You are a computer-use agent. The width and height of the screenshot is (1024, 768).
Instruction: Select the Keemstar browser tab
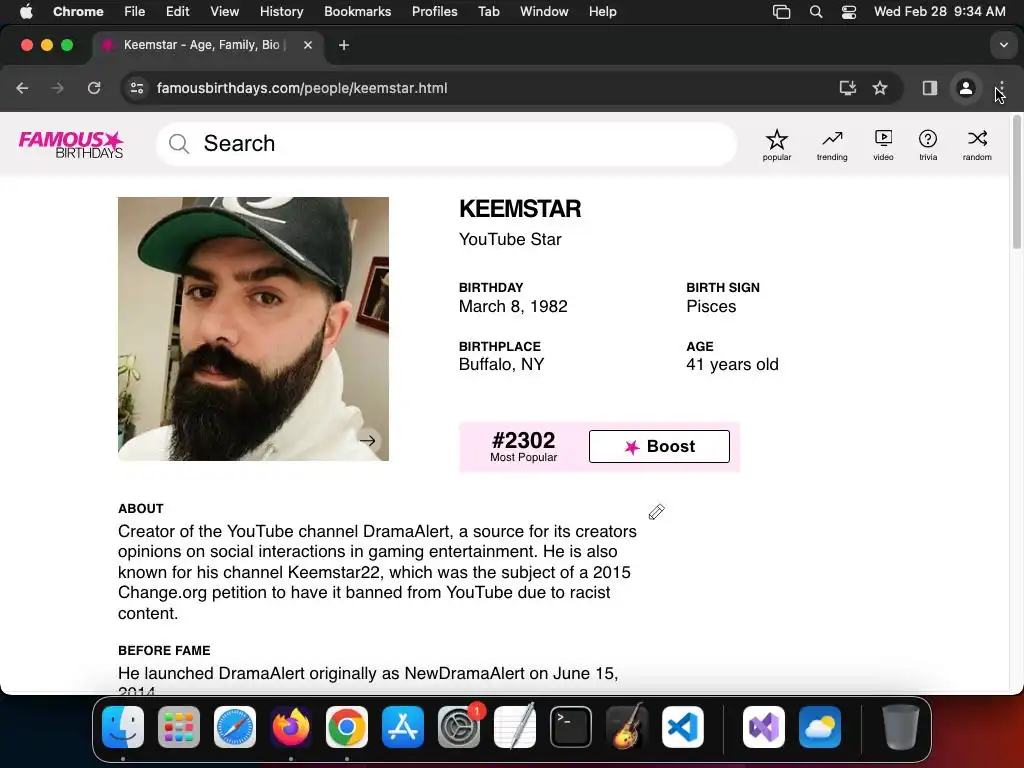pyautogui.click(x=208, y=45)
